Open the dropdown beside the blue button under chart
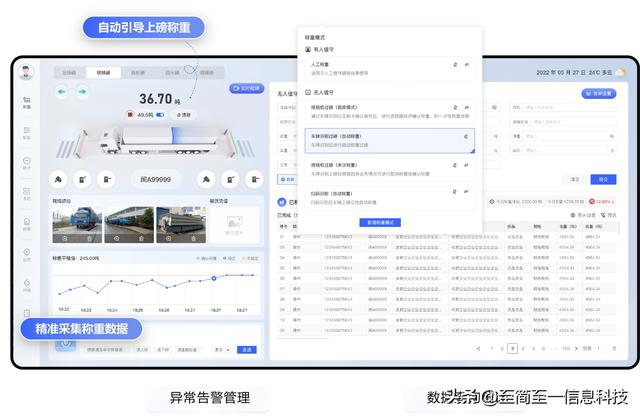This screenshot has height=417, width=640. coord(222,350)
